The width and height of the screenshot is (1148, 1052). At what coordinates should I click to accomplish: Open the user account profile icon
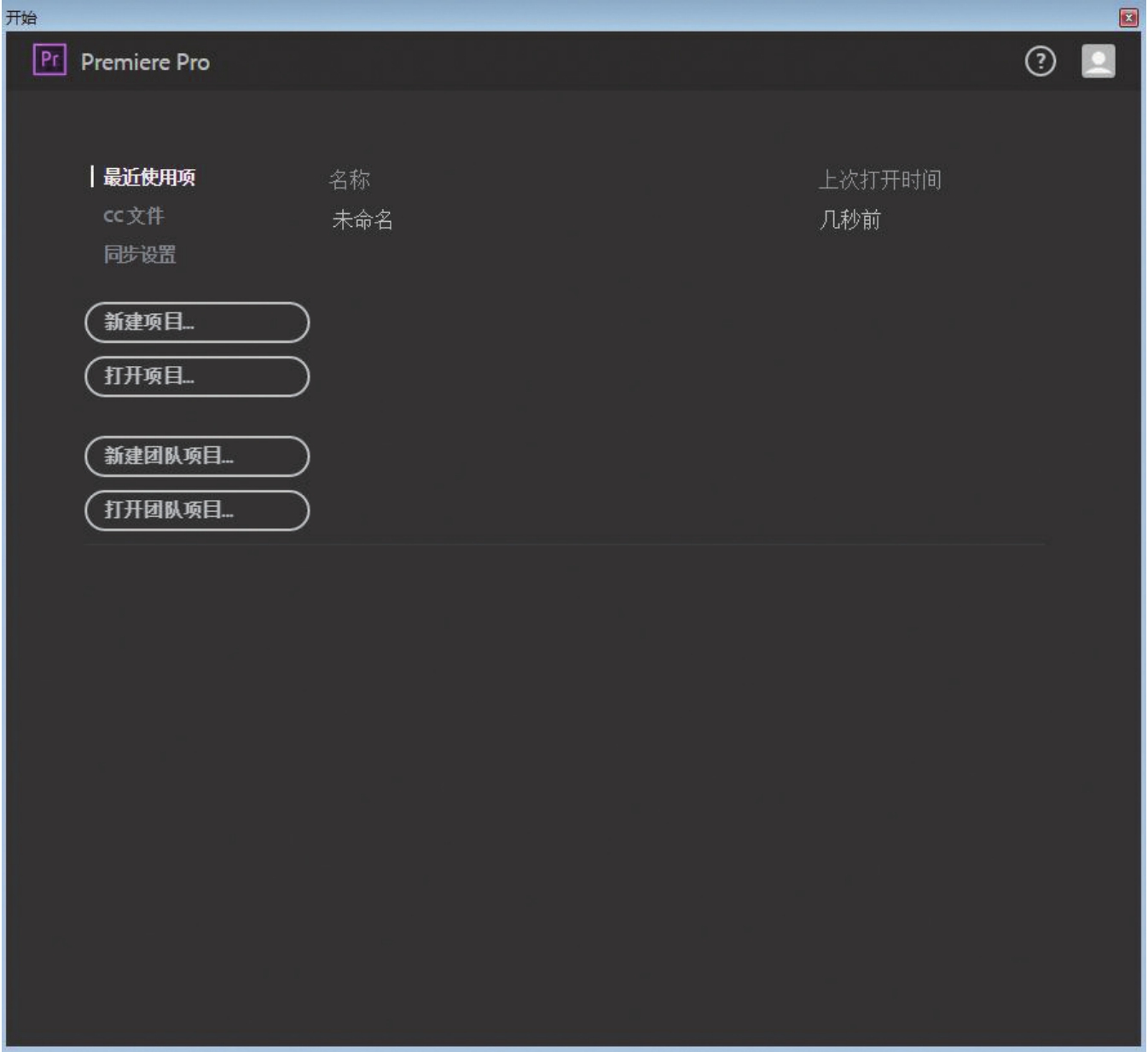tap(1098, 61)
